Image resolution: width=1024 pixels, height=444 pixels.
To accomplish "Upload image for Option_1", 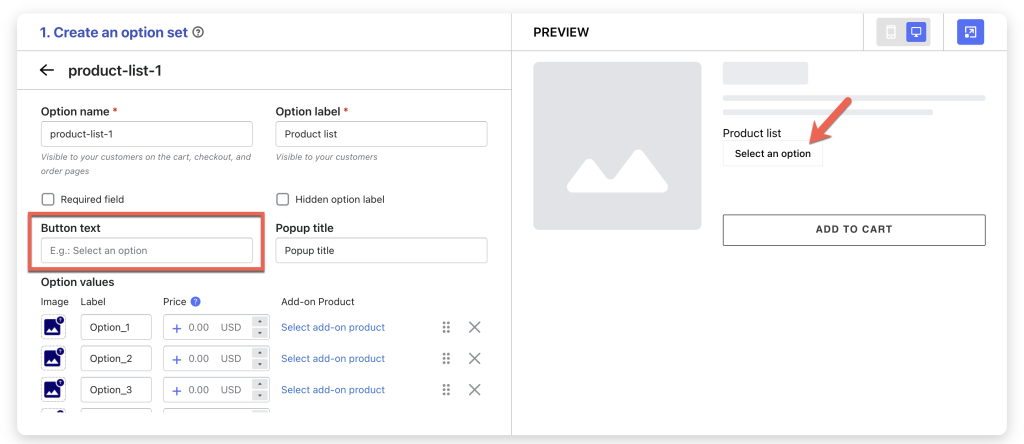I will (53, 327).
